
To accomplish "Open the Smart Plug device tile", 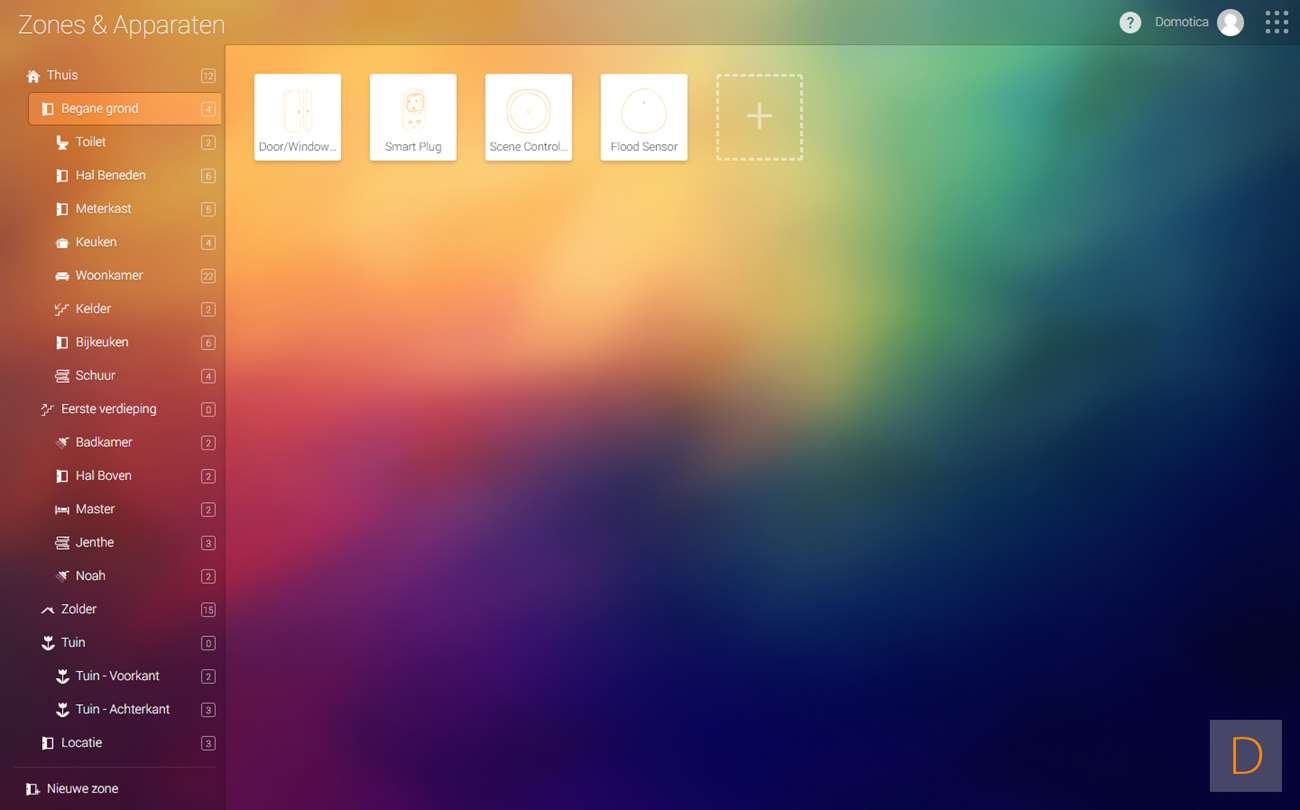I will pos(413,117).
